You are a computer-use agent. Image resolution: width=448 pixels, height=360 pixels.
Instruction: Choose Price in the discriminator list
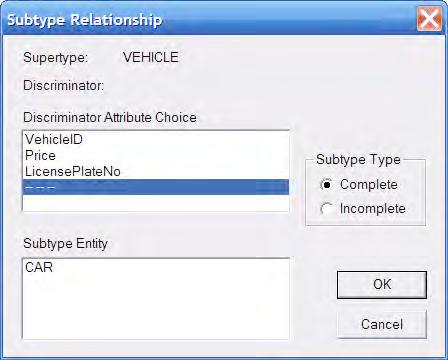click(156, 155)
